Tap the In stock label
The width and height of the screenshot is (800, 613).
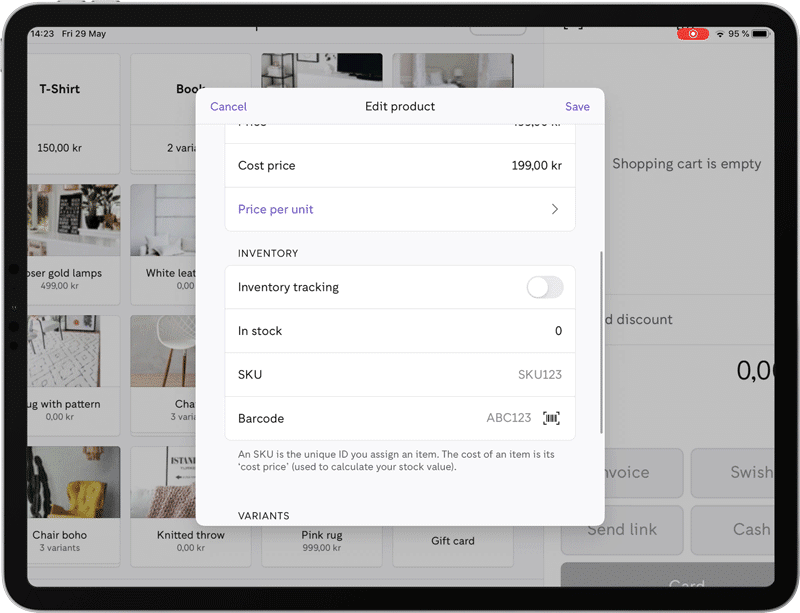(260, 331)
